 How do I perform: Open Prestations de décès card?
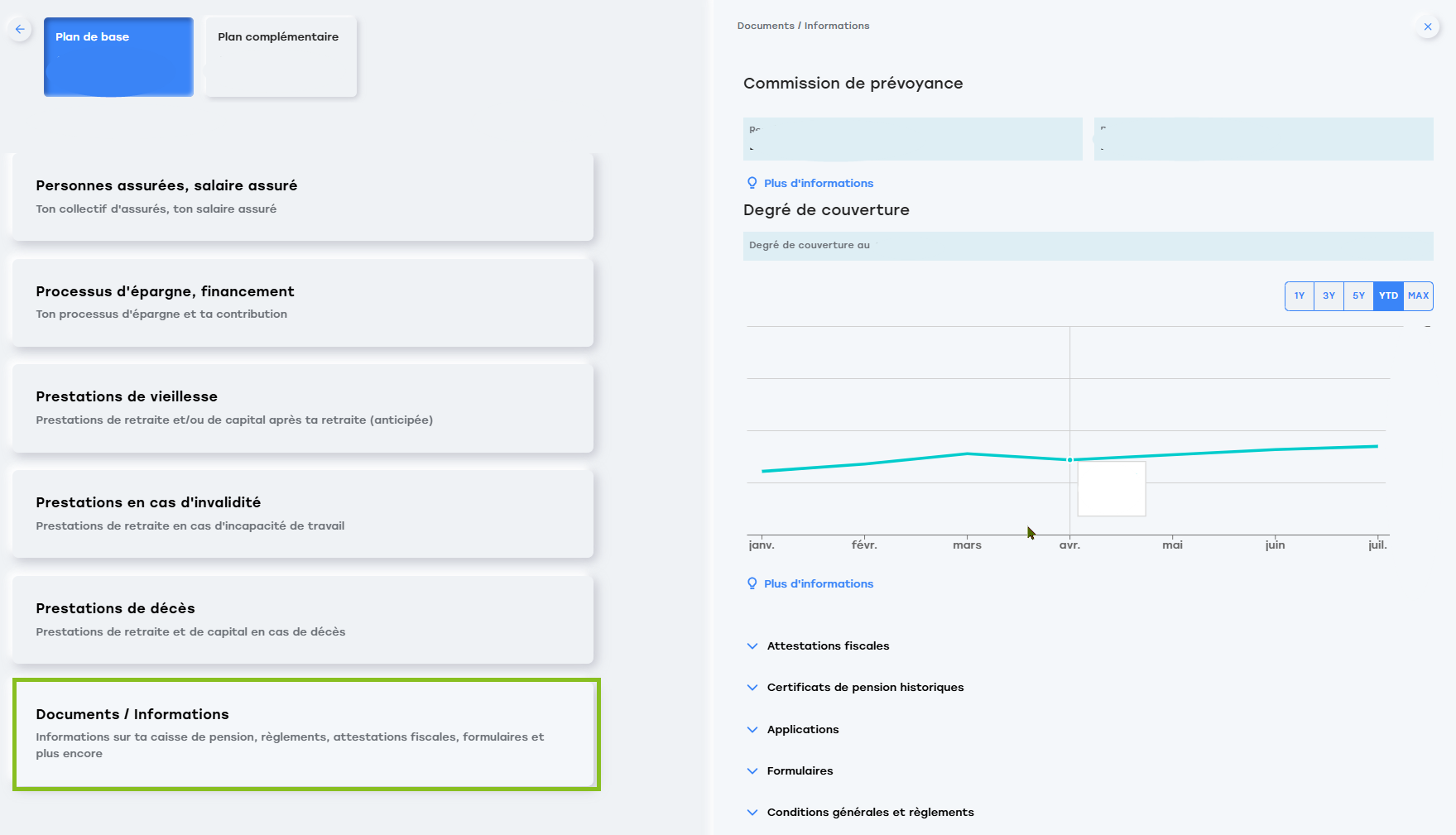303,620
